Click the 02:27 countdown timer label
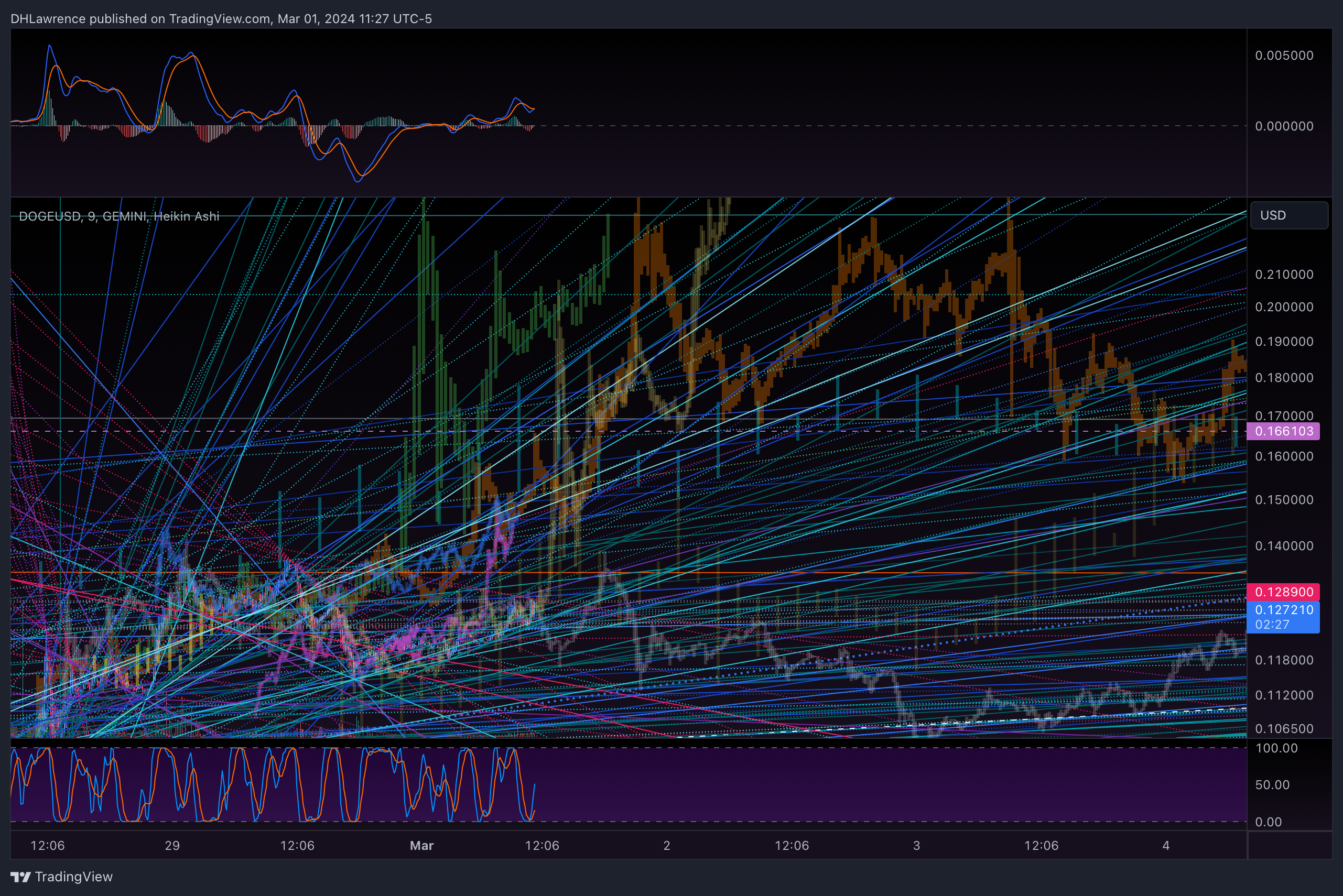 click(x=1272, y=625)
